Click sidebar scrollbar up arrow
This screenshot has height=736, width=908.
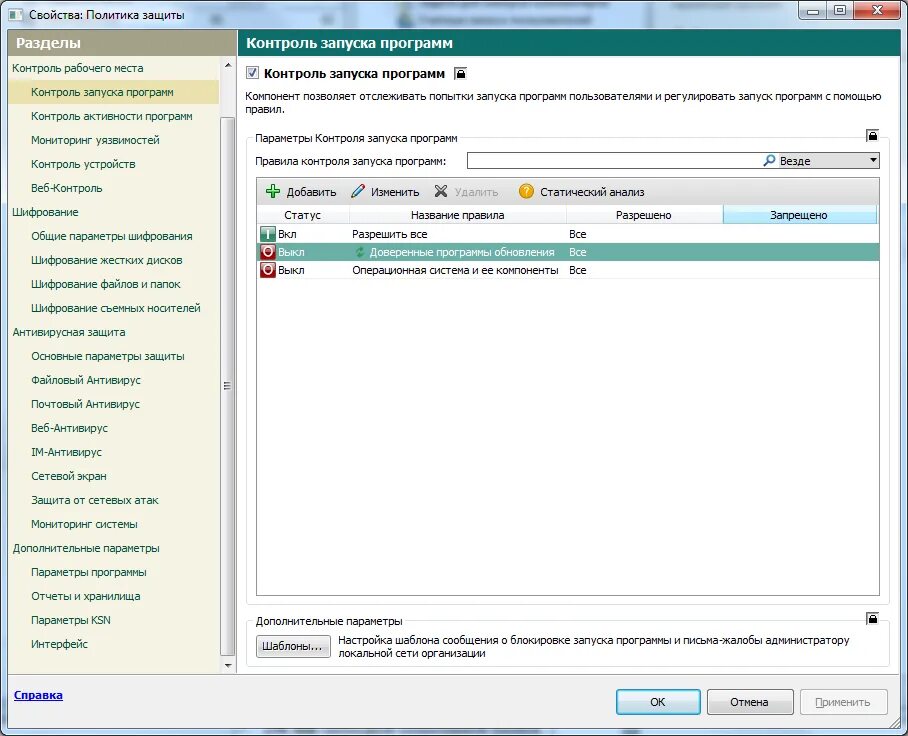point(228,65)
